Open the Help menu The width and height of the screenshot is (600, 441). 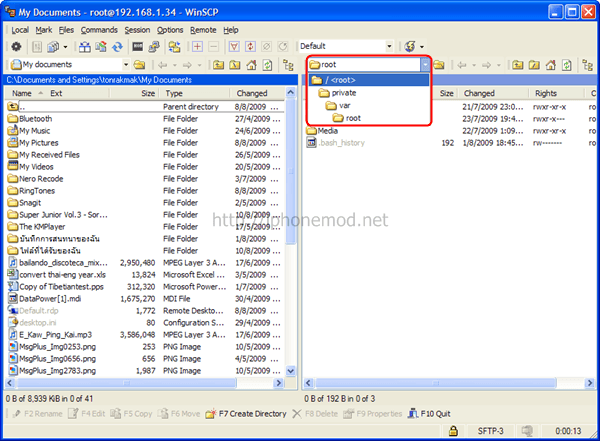coord(231,30)
